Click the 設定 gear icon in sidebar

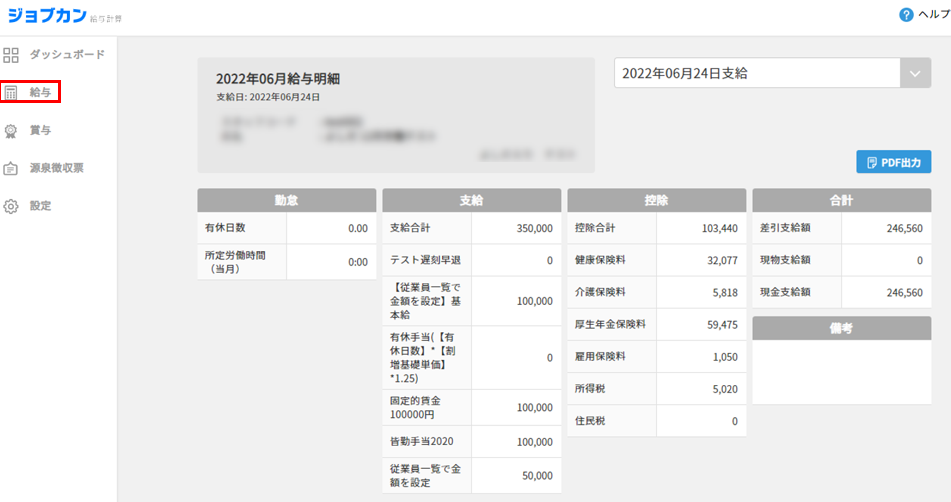(x=11, y=206)
